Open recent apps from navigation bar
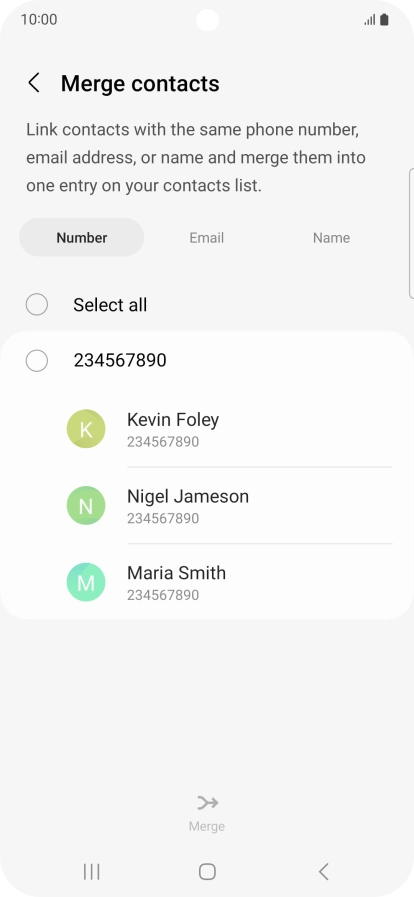This screenshot has height=897, width=414. (91, 872)
